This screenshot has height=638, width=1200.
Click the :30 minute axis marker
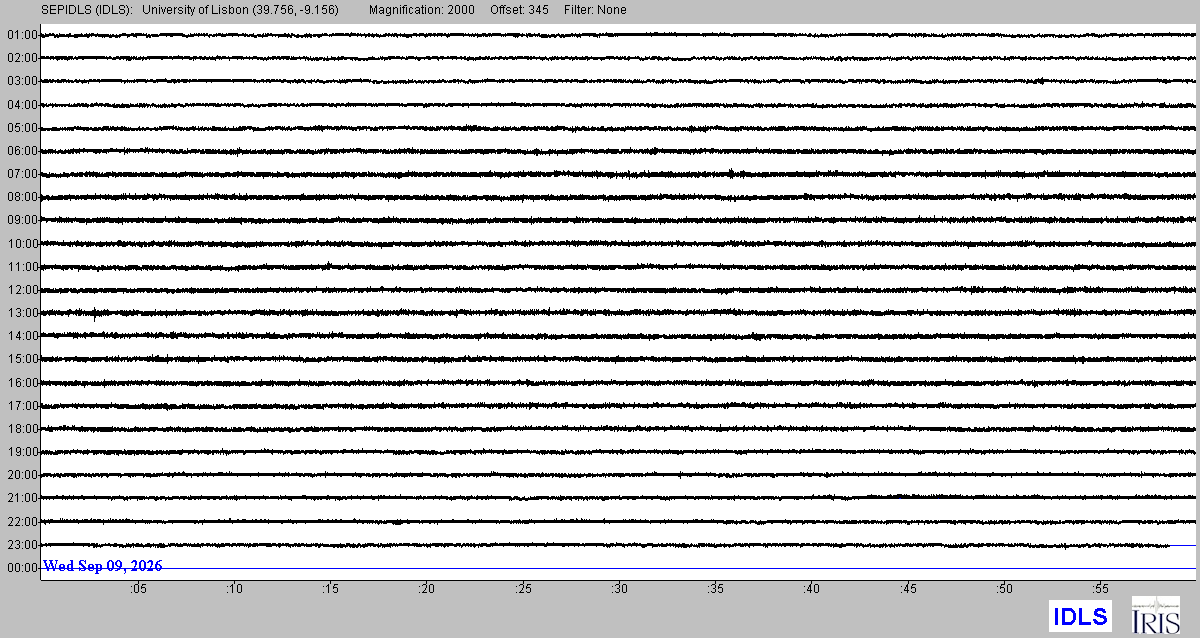pyautogui.click(x=620, y=590)
